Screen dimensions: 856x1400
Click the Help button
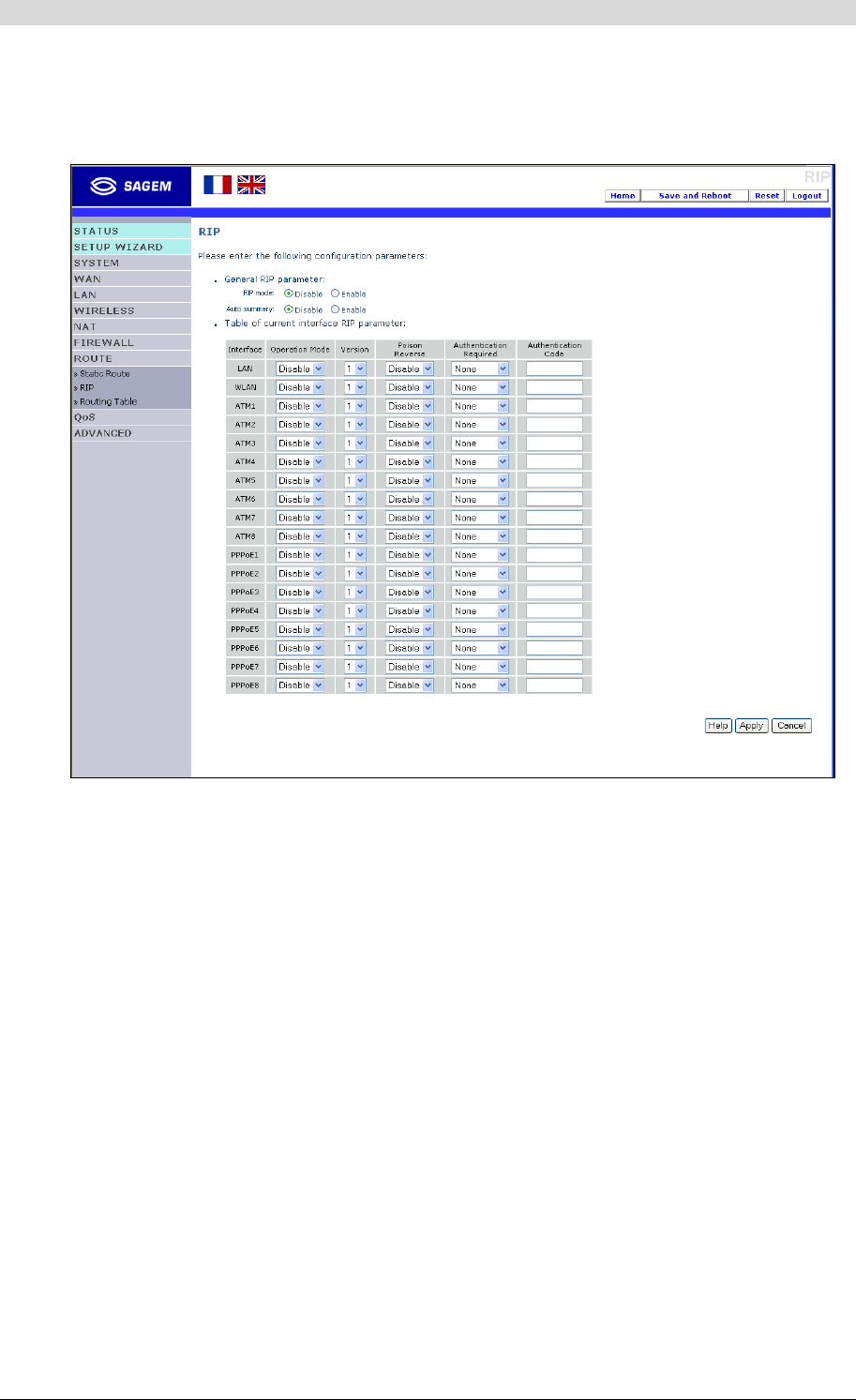pos(718,726)
